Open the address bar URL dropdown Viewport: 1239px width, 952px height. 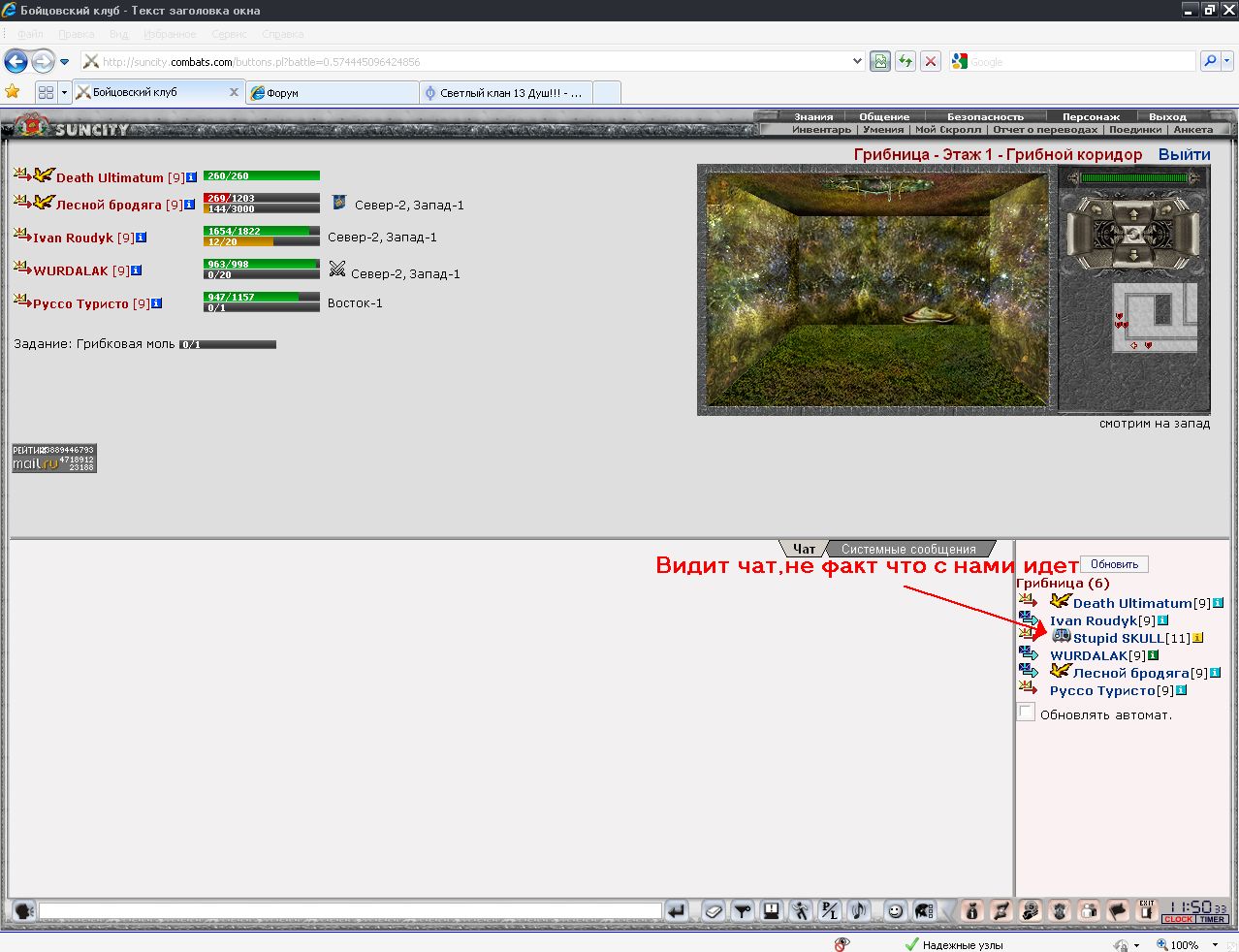click(857, 61)
